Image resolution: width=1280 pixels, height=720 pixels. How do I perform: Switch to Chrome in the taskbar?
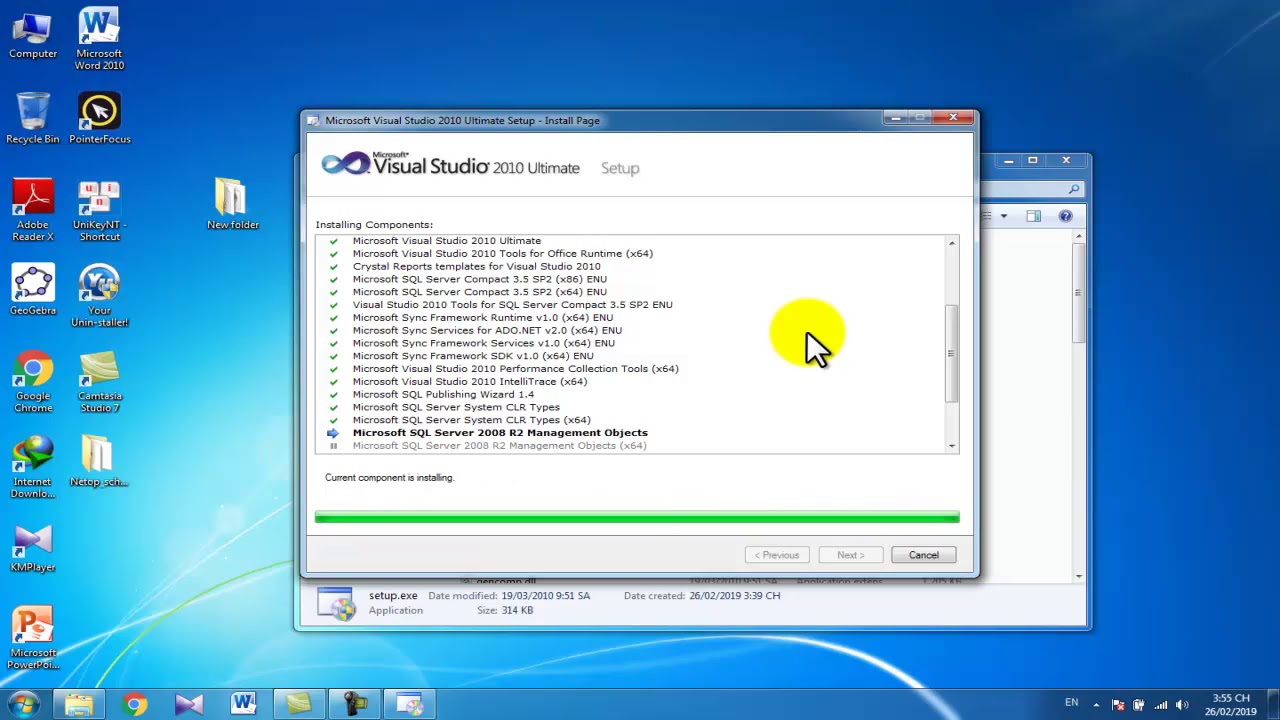click(x=134, y=704)
